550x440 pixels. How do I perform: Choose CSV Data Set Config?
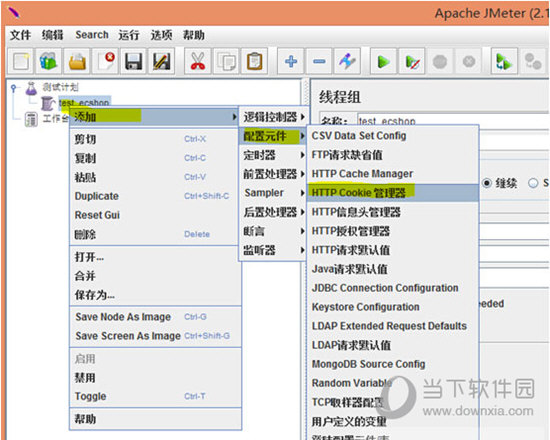tap(393, 135)
